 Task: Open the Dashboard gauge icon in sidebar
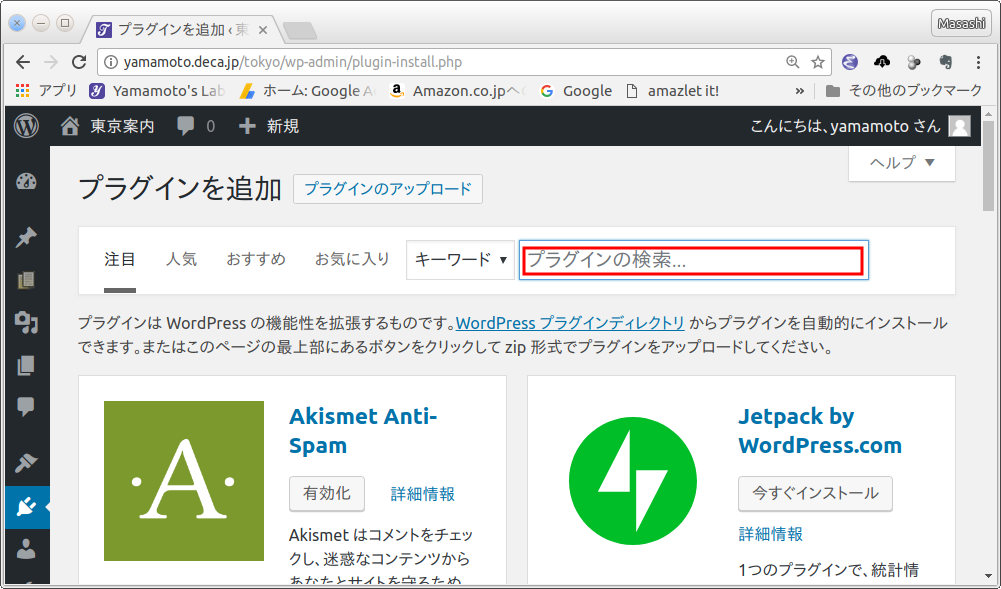[x=26, y=182]
